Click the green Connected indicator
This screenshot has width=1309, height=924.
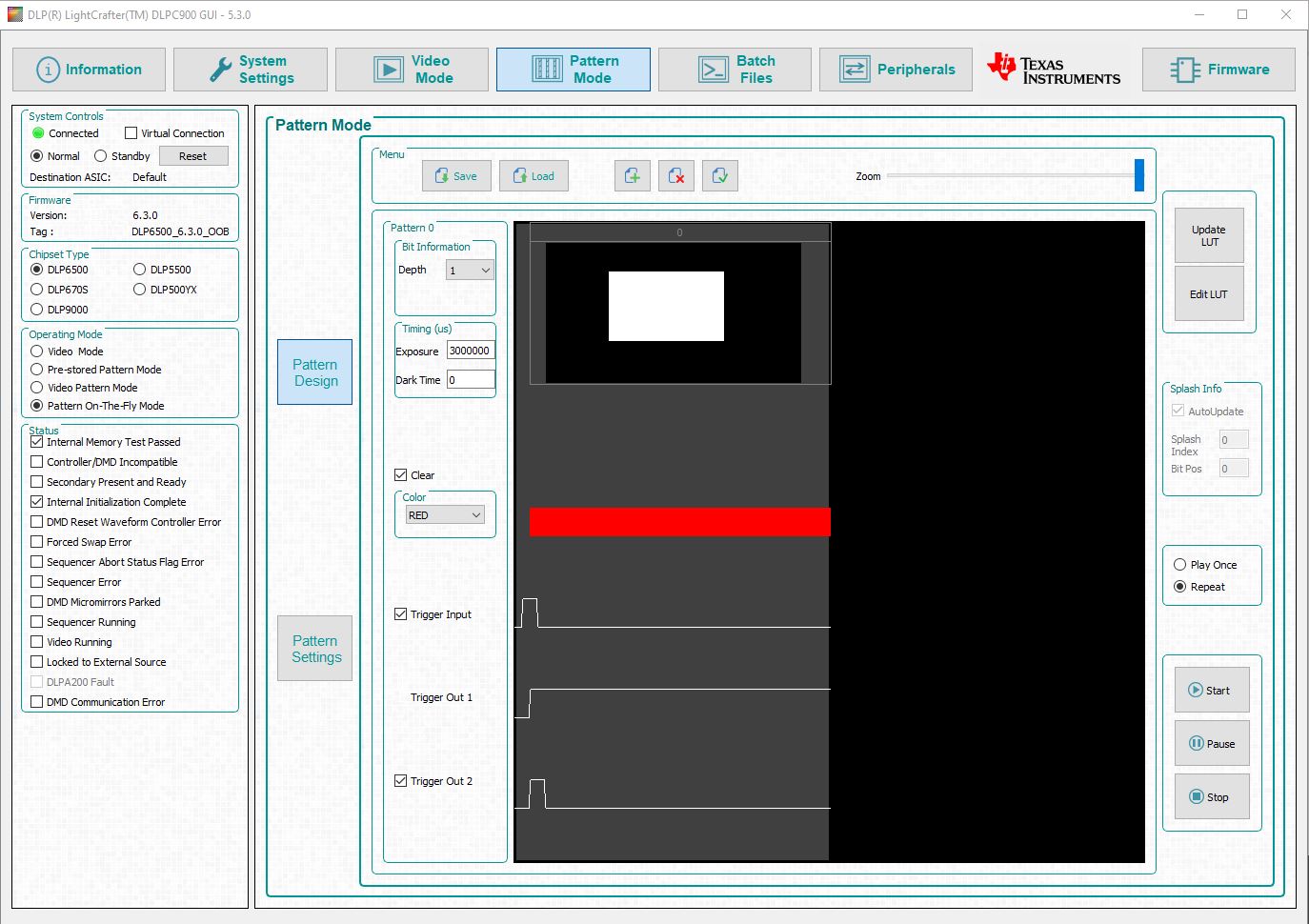[38, 133]
